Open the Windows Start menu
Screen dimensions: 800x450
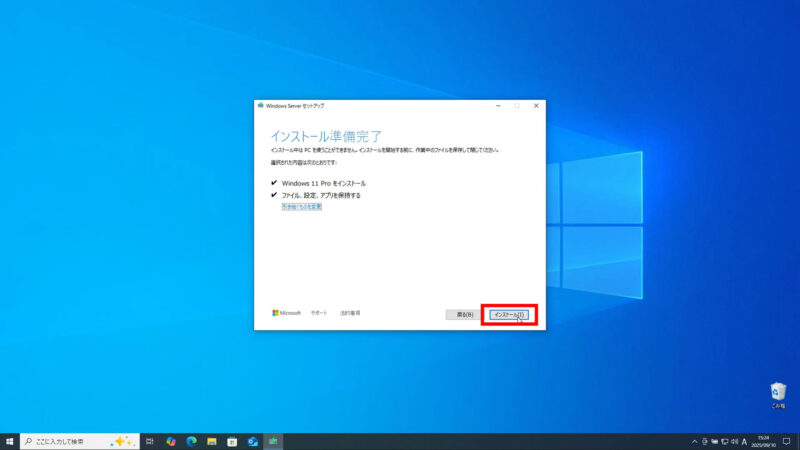click(9, 441)
